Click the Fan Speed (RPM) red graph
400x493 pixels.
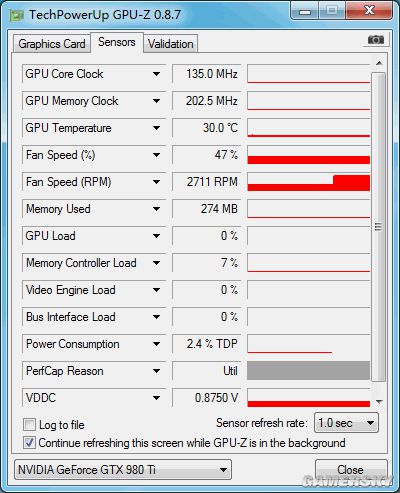(x=309, y=182)
